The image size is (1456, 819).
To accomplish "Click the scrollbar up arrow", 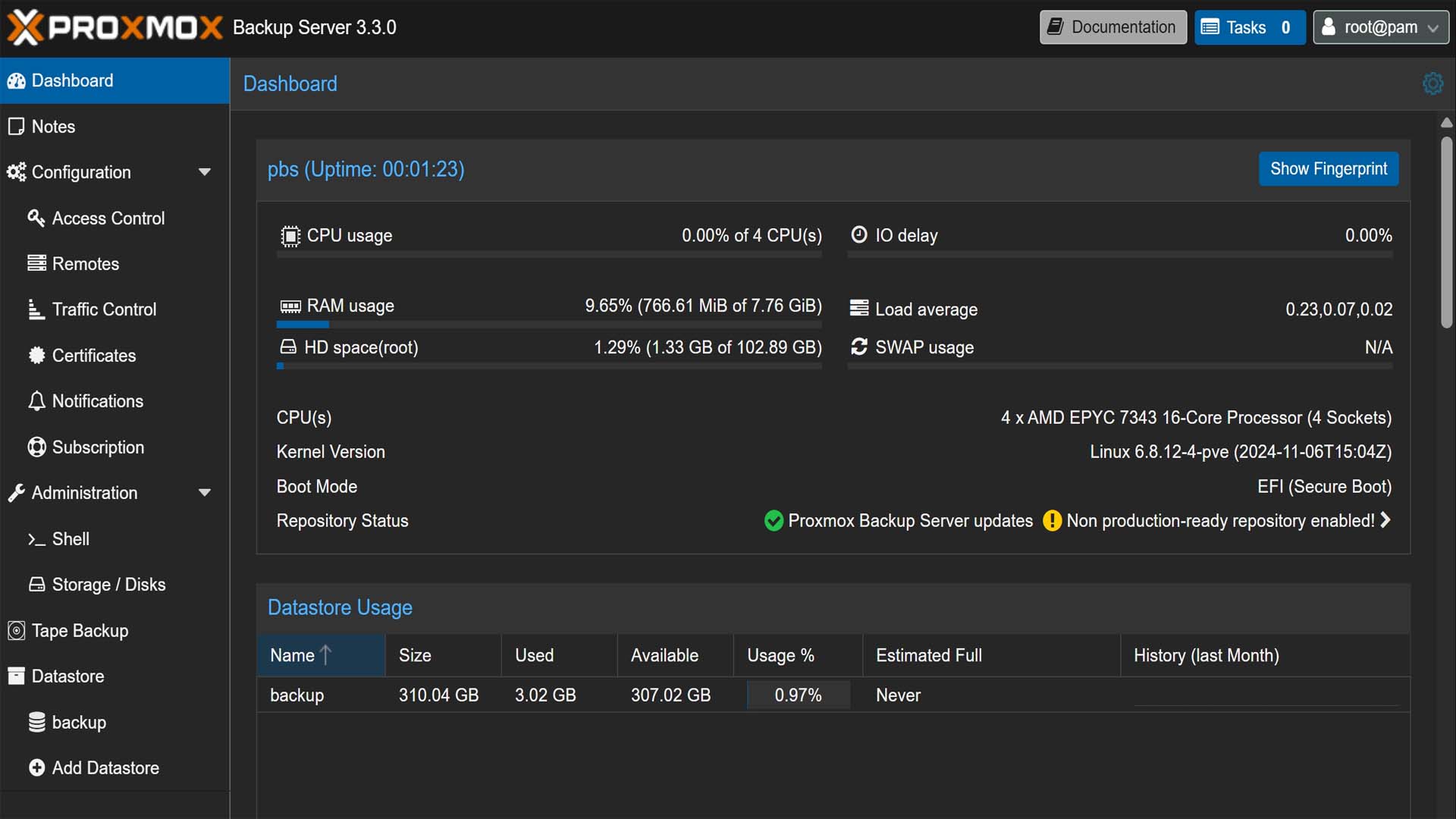I will click(1446, 123).
